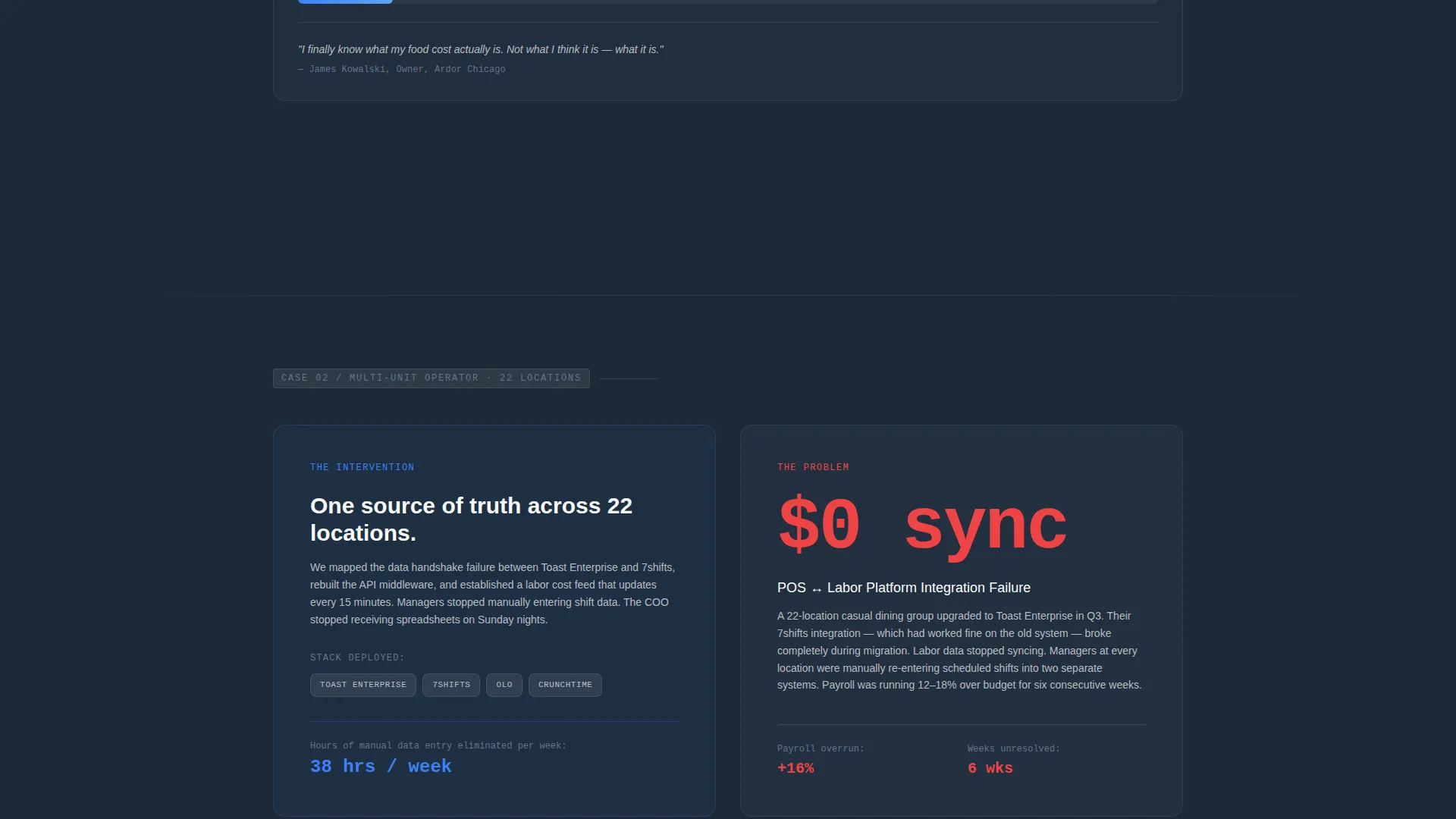The image size is (1456, 819).
Task: Click 'The Problem' red label
Action: [x=813, y=467]
